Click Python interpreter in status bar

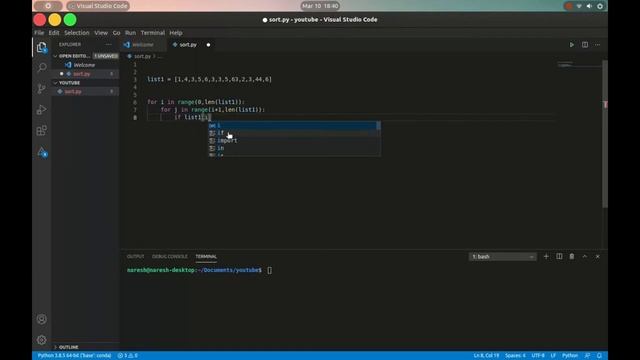point(74,356)
